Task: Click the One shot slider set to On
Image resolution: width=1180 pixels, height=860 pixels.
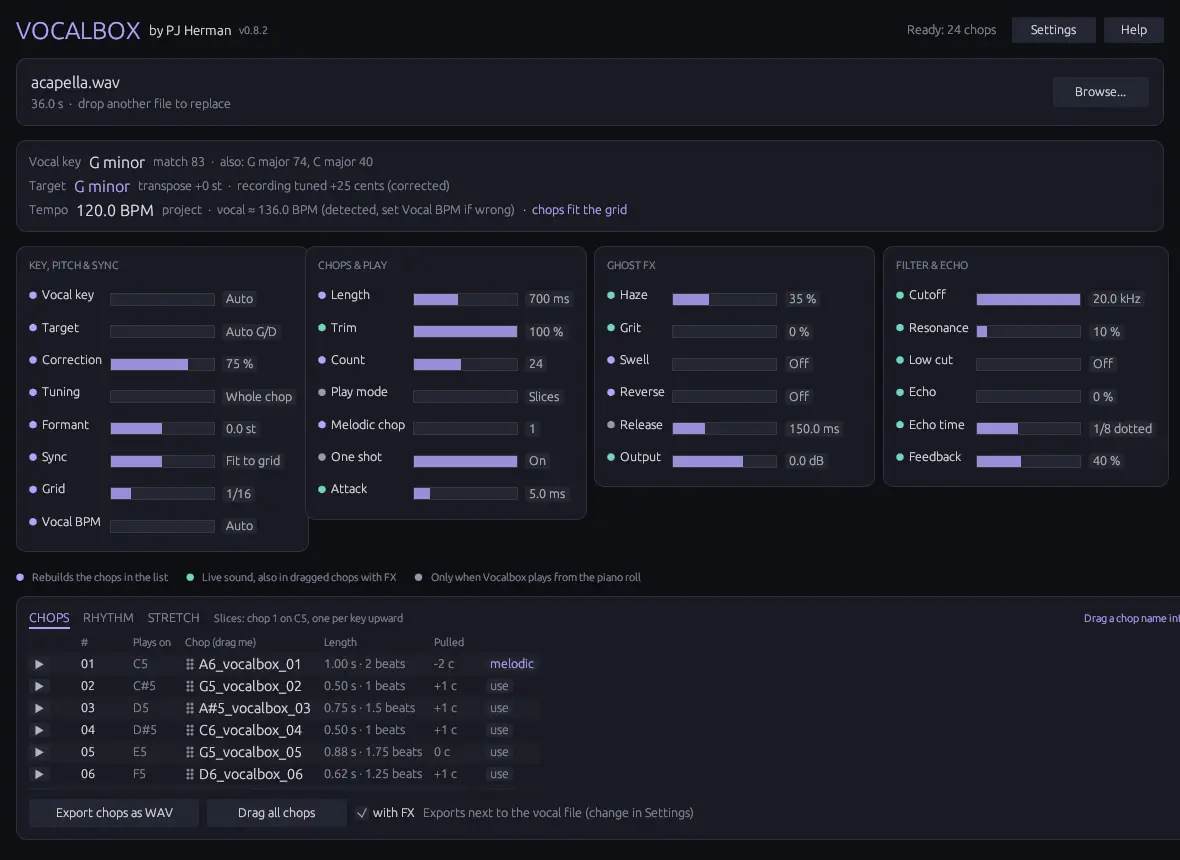Action: point(465,461)
